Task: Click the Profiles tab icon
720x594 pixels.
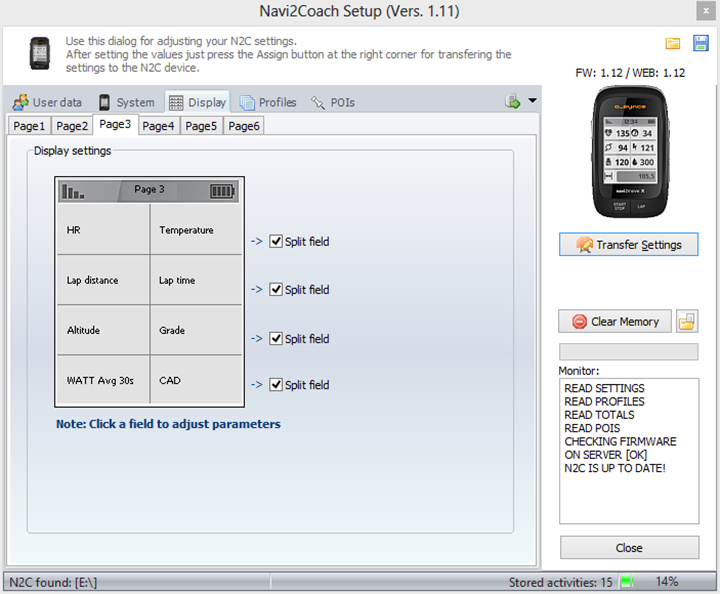Action: [247, 102]
